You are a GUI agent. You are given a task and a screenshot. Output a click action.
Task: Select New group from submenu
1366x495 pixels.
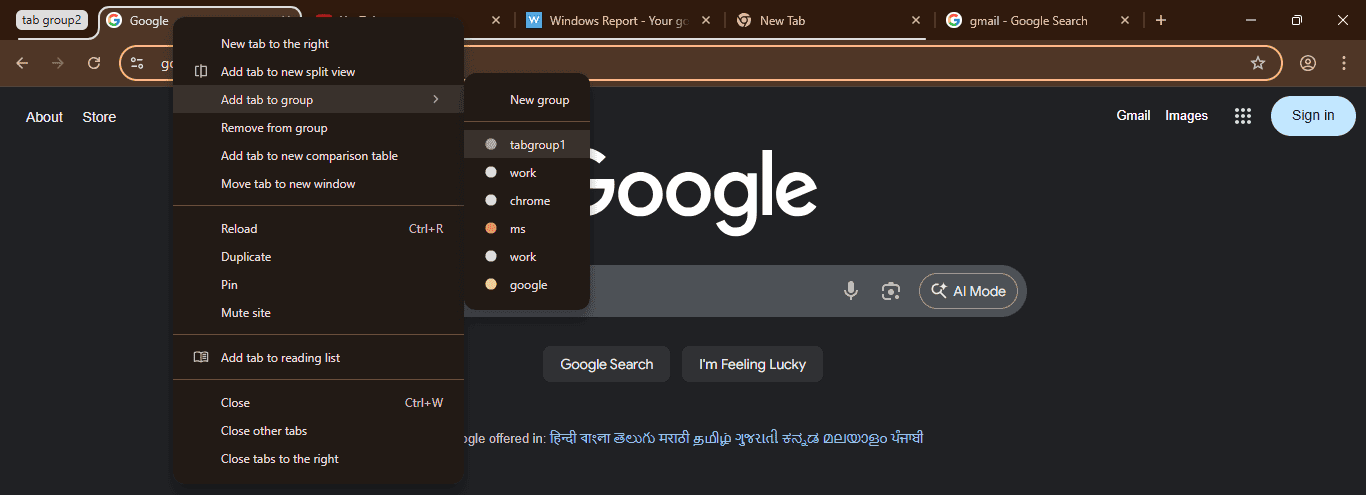coord(539,100)
